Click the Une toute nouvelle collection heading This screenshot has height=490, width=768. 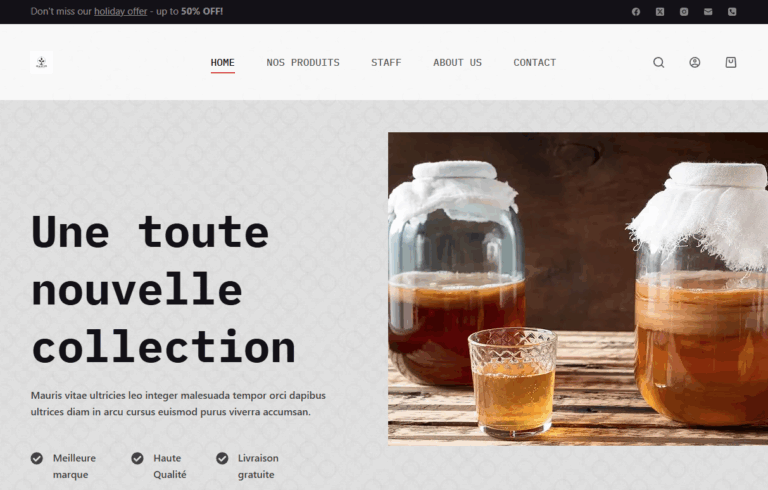(x=163, y=290)
